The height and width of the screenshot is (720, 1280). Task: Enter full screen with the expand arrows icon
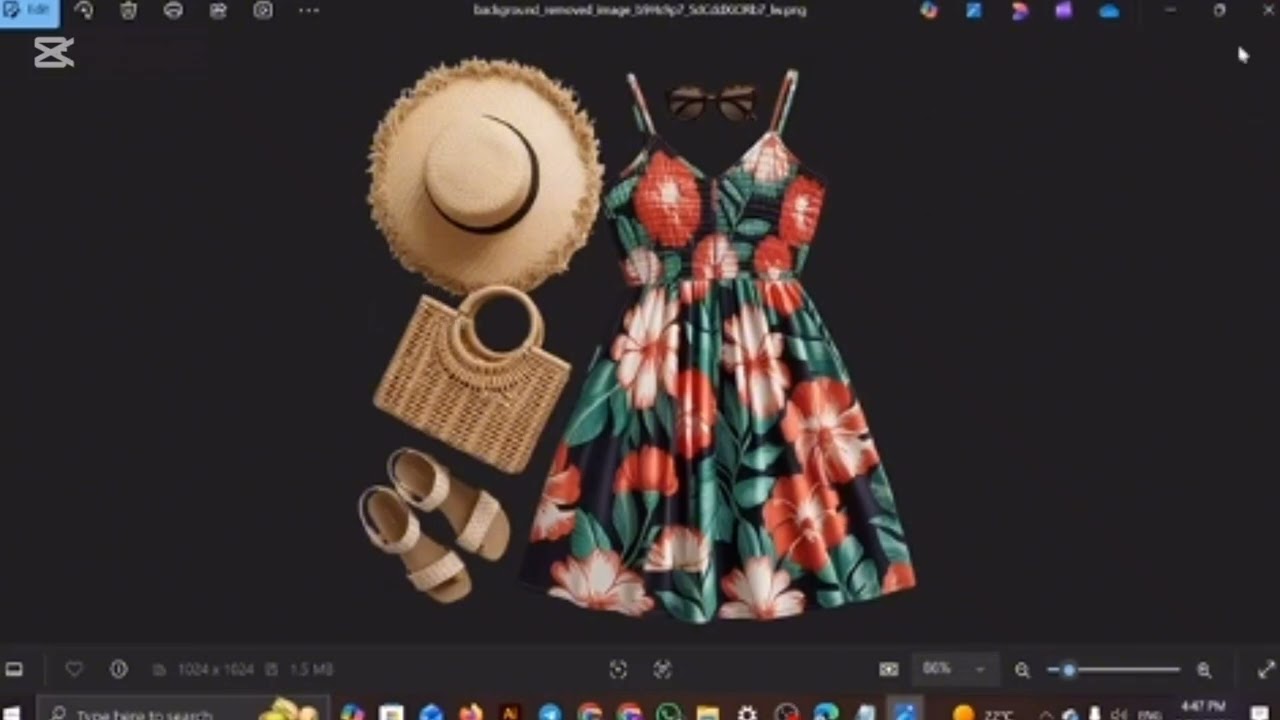tap(1266, 669)
